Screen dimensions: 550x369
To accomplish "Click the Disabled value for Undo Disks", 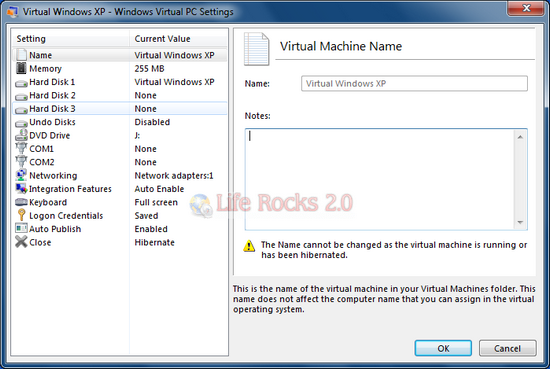I will click(152, 122).
